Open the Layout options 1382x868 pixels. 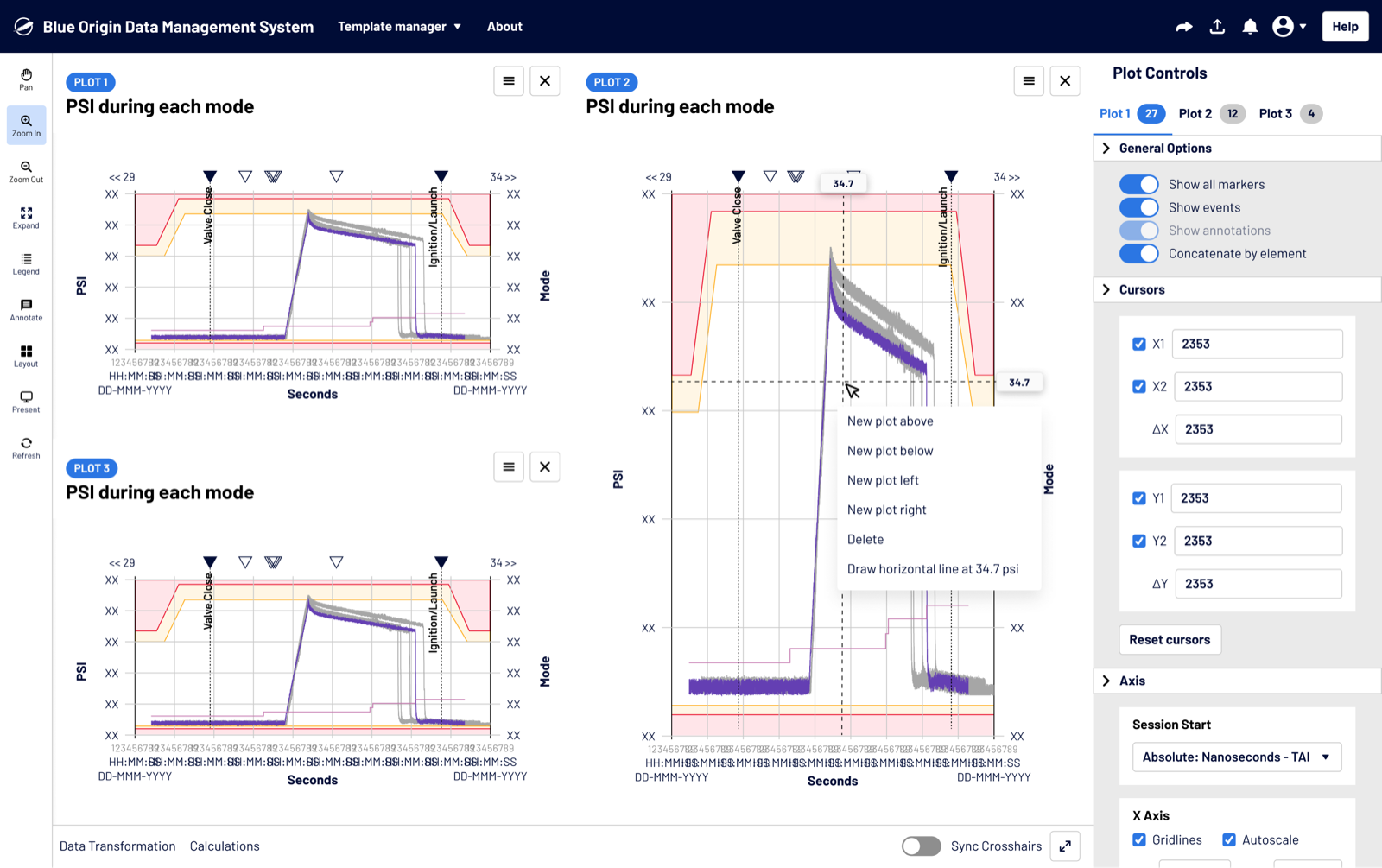coord(26,356)
